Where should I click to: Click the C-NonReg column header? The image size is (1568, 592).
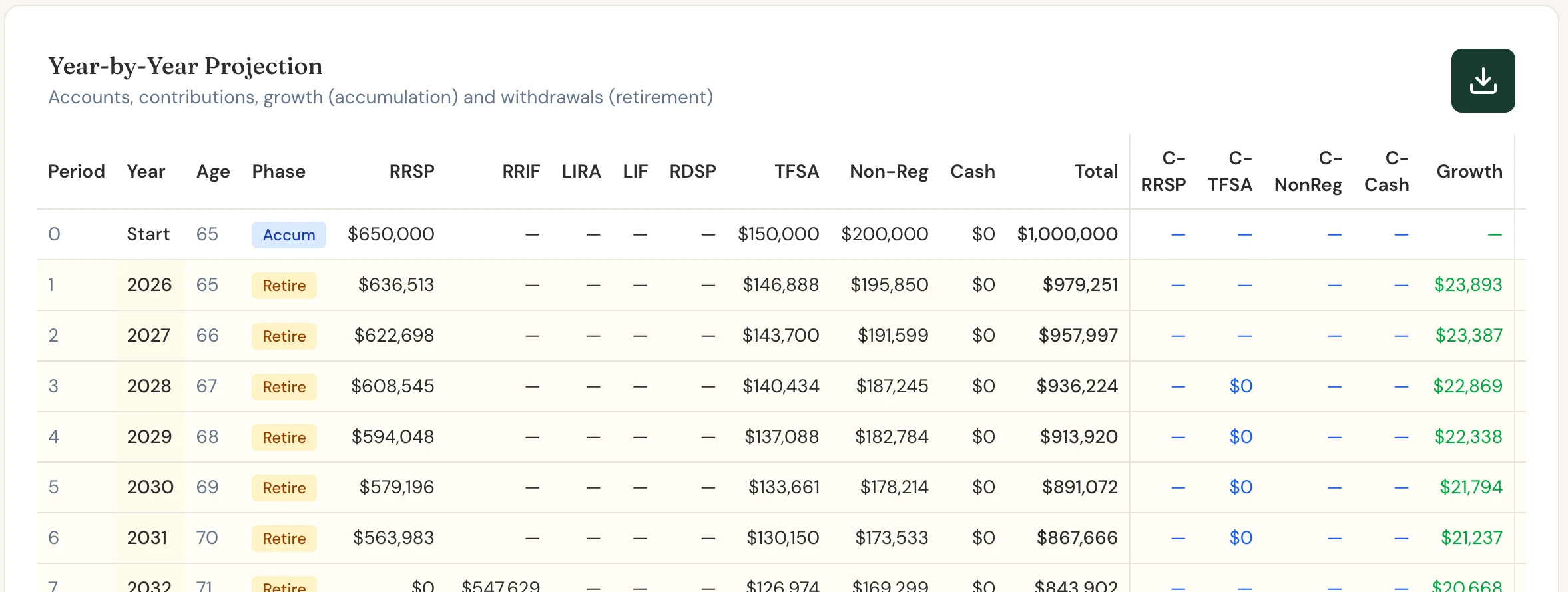point(1308,172)
